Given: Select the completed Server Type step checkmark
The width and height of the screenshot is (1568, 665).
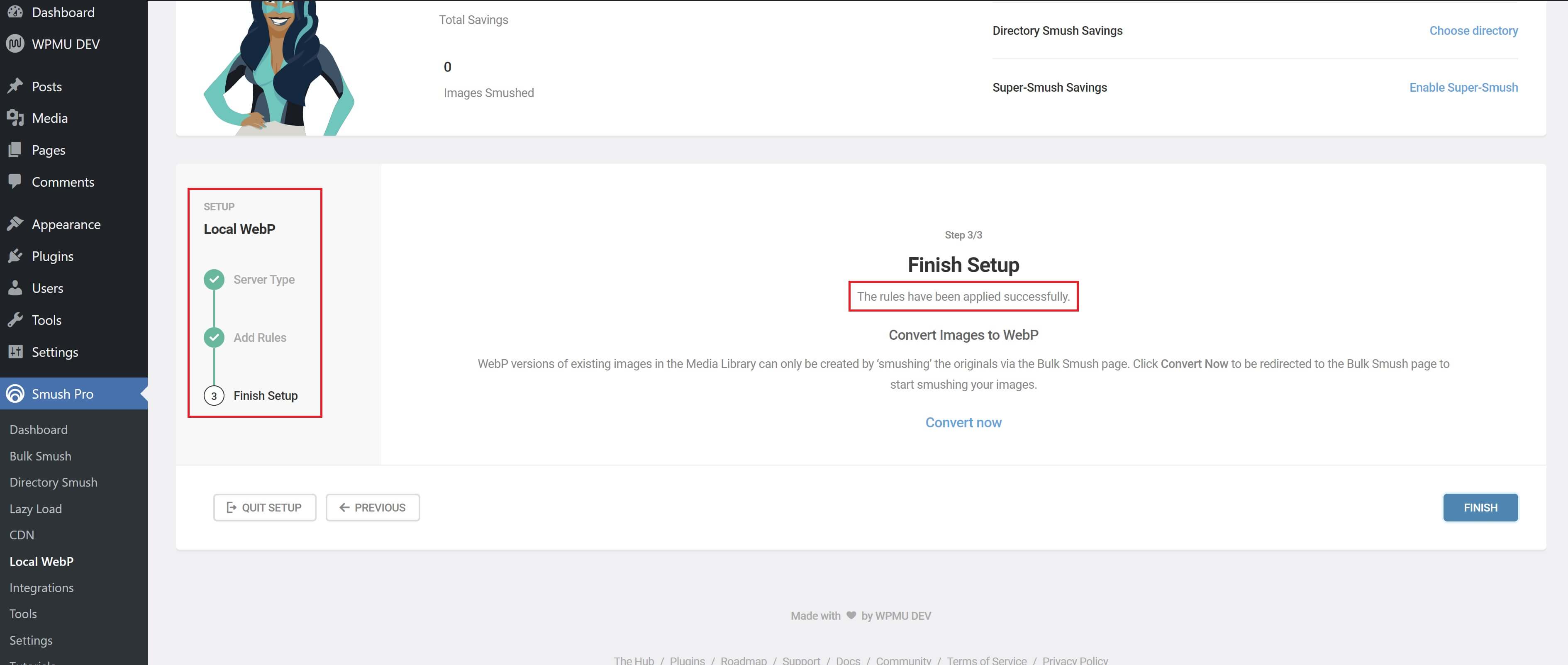Looking at the screenshot, I should tap(214, 279).
